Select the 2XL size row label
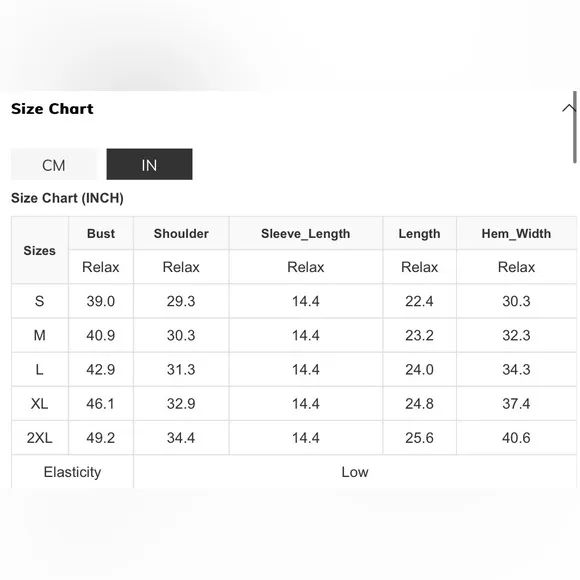The width and height of the screenshot is (580, 580). click(40, 438)
